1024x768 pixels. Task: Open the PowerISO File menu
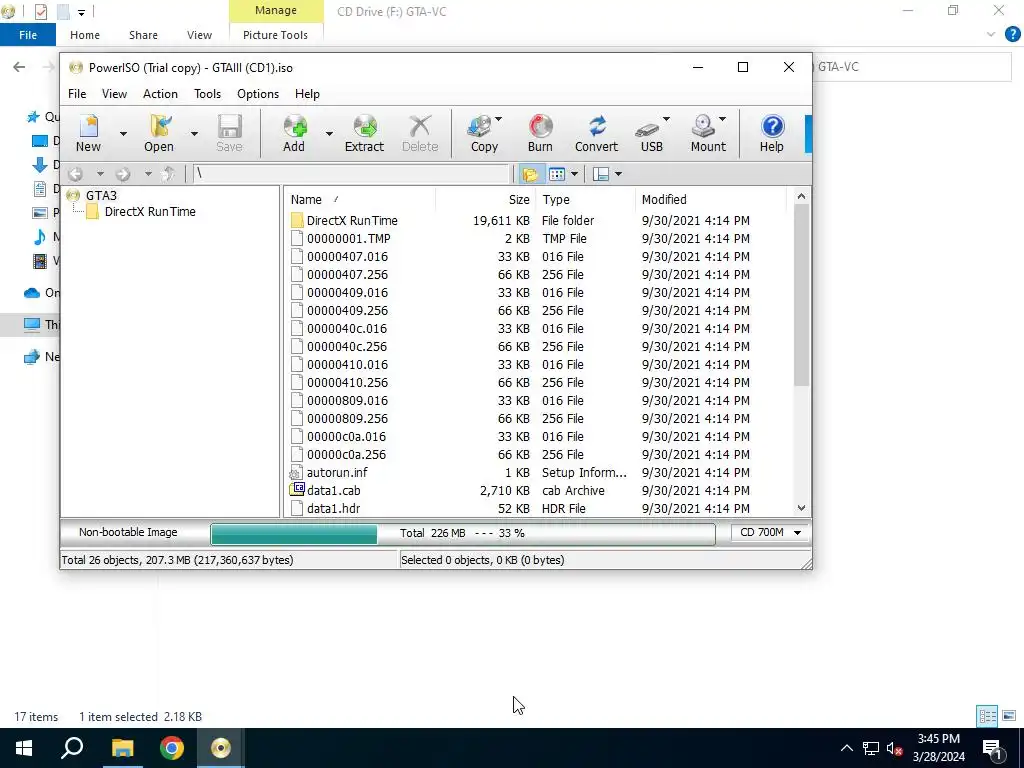(77, 94)
